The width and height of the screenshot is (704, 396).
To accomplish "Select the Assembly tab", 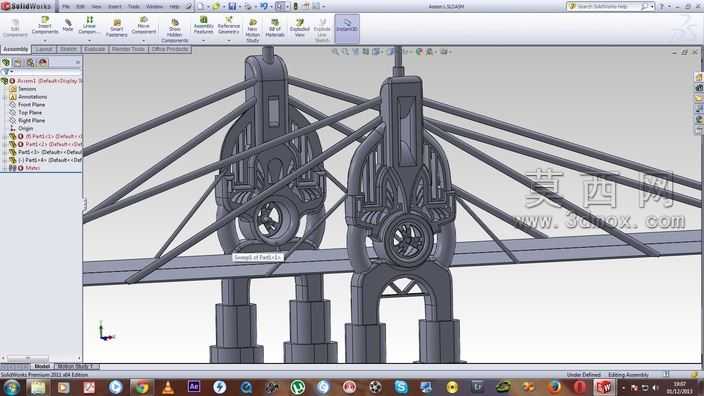I will (x=16, y=49).
